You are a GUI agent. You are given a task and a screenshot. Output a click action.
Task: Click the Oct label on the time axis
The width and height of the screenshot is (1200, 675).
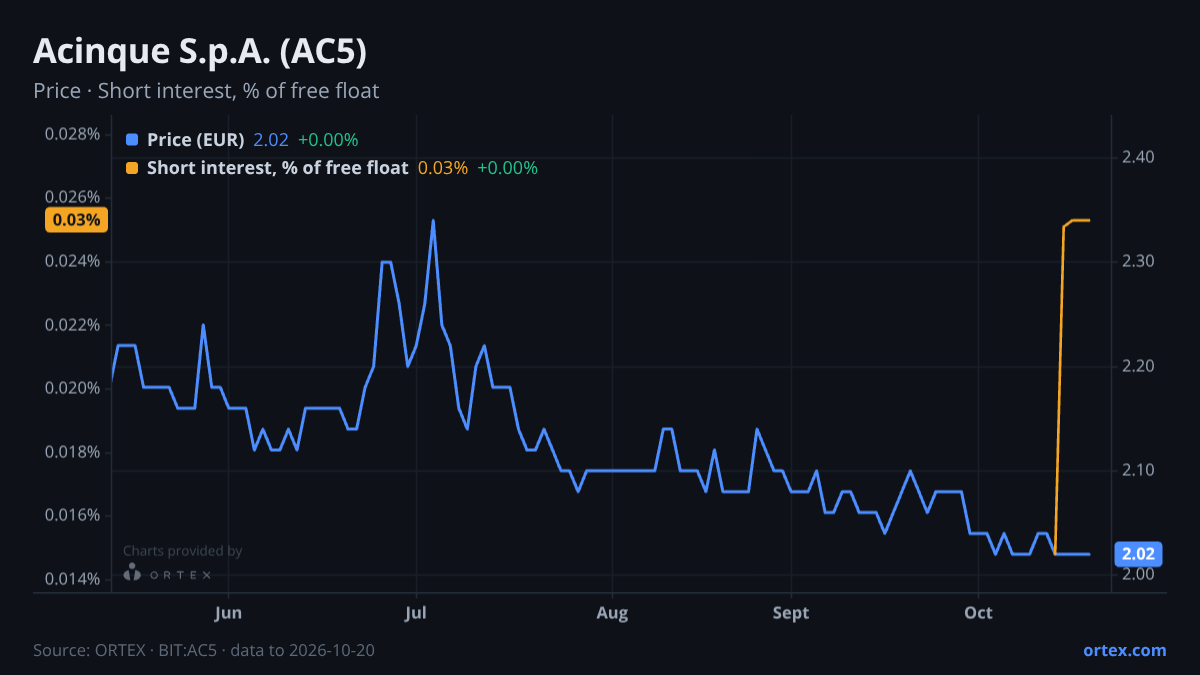[979, 613]
